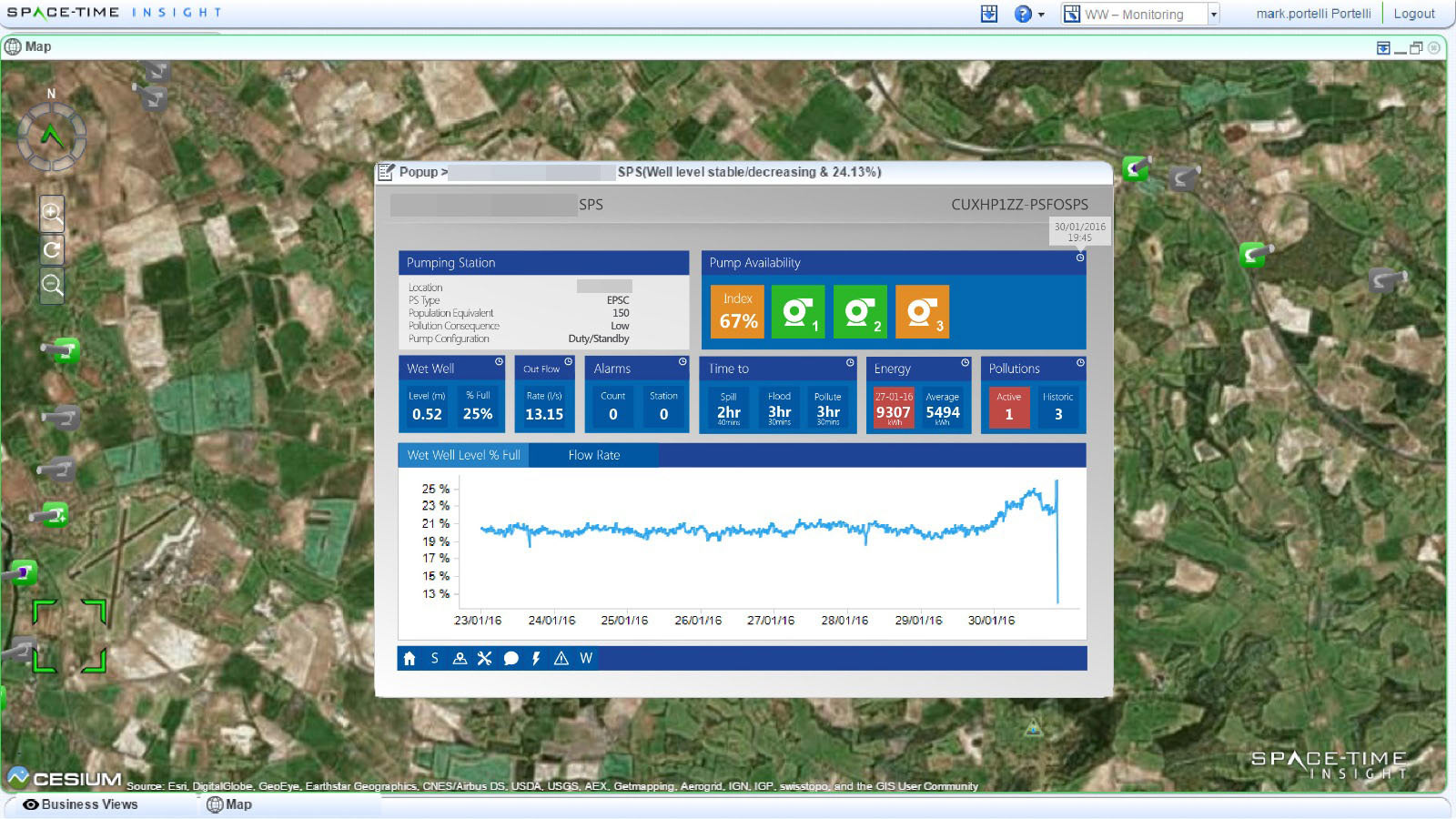Expand the Pump Availability panel options
Image resolution: width=1456 pixels, height=819 pixels.
(1080, 258)
